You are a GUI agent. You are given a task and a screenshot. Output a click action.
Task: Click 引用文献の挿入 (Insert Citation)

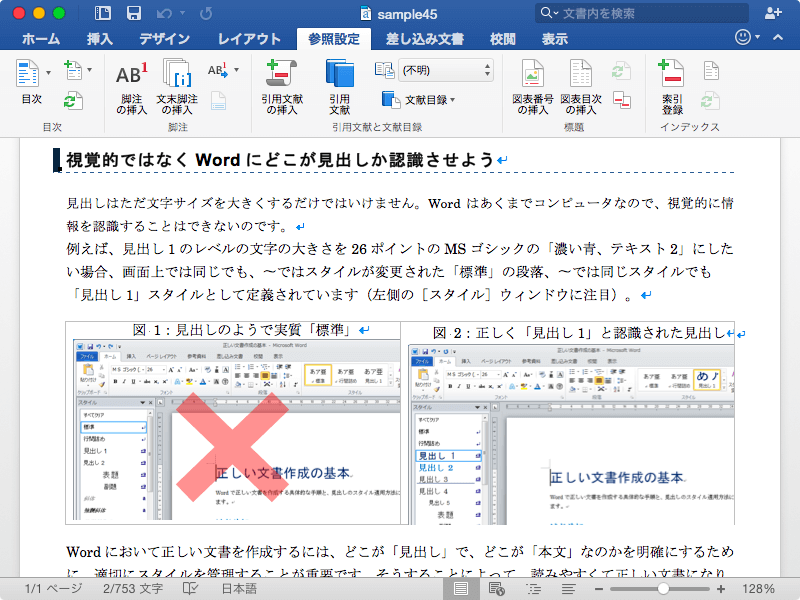coord(282,87)
